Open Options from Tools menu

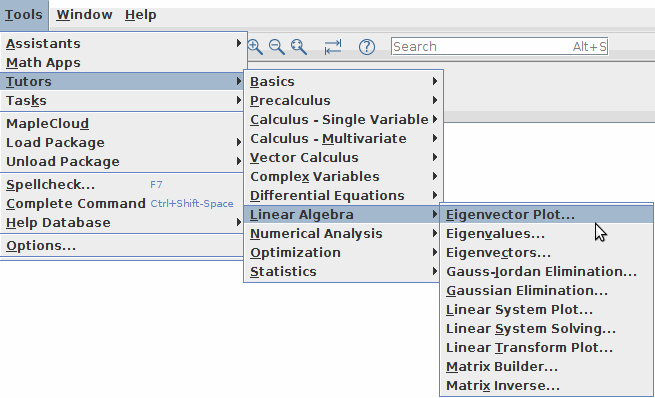tap(123, 246)
